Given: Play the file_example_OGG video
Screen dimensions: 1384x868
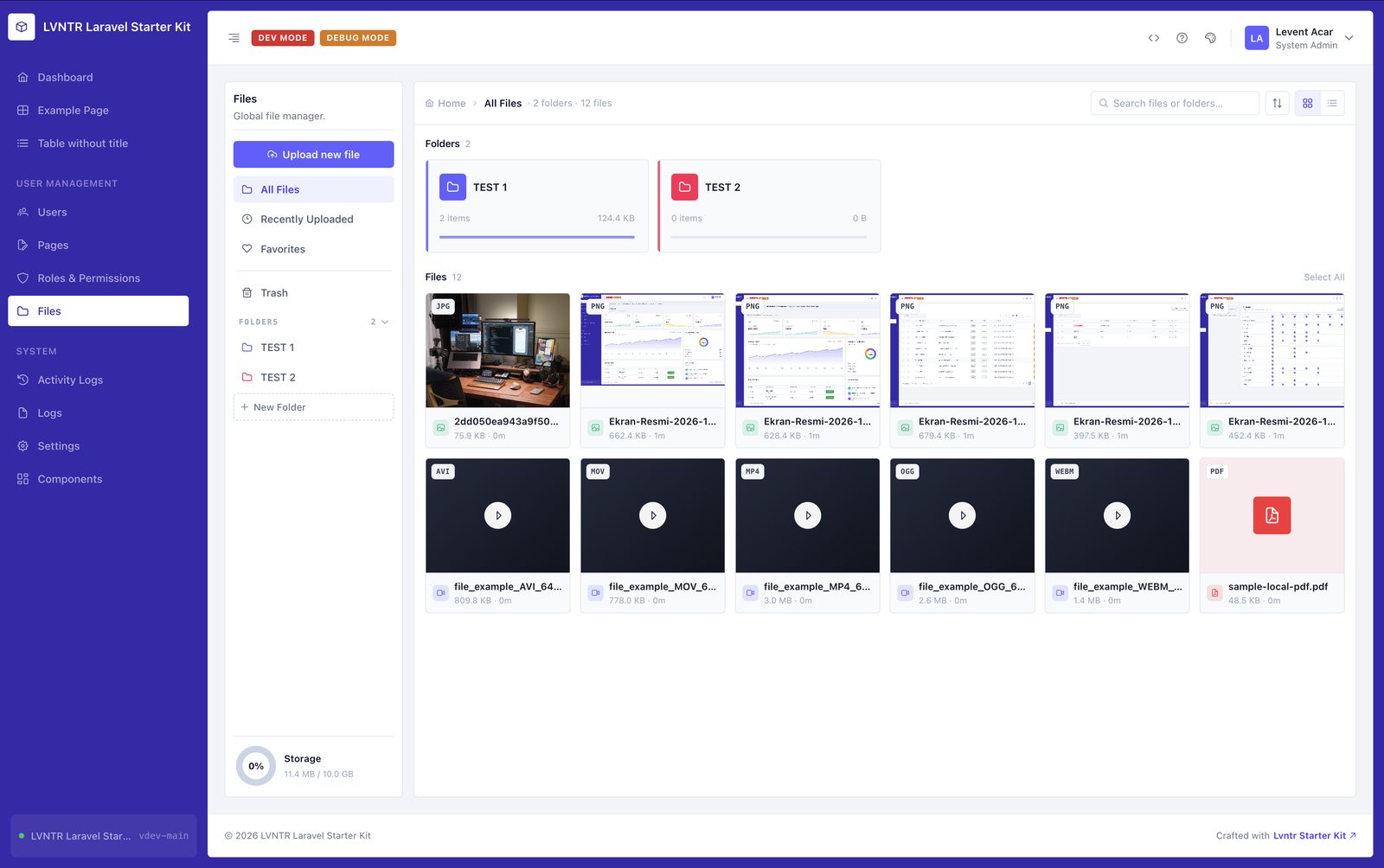Looking at the screenshot, I should click(962, 515).
